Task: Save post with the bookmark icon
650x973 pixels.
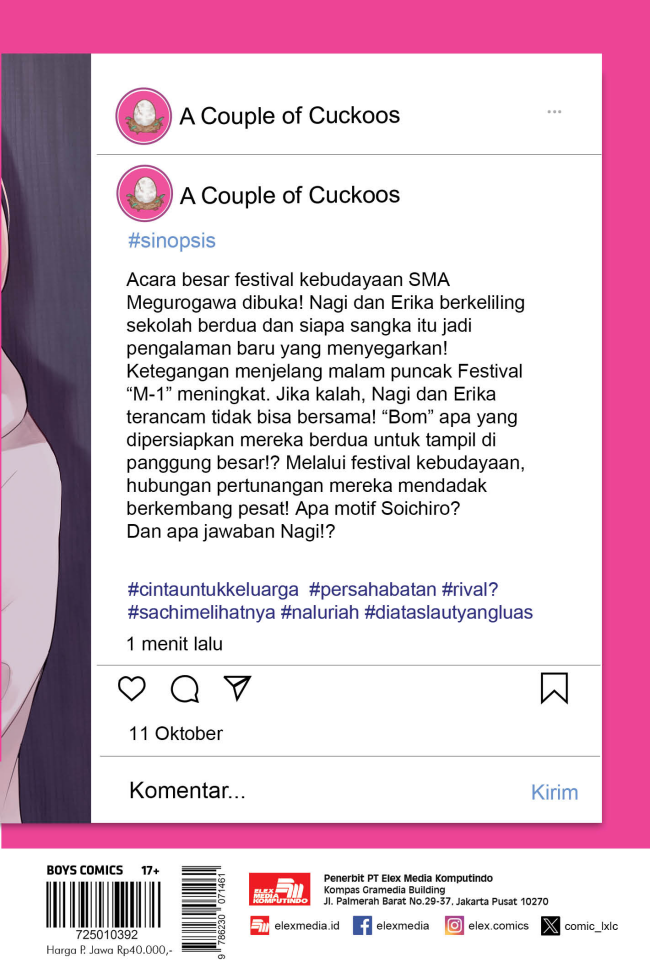Action: 554,688
